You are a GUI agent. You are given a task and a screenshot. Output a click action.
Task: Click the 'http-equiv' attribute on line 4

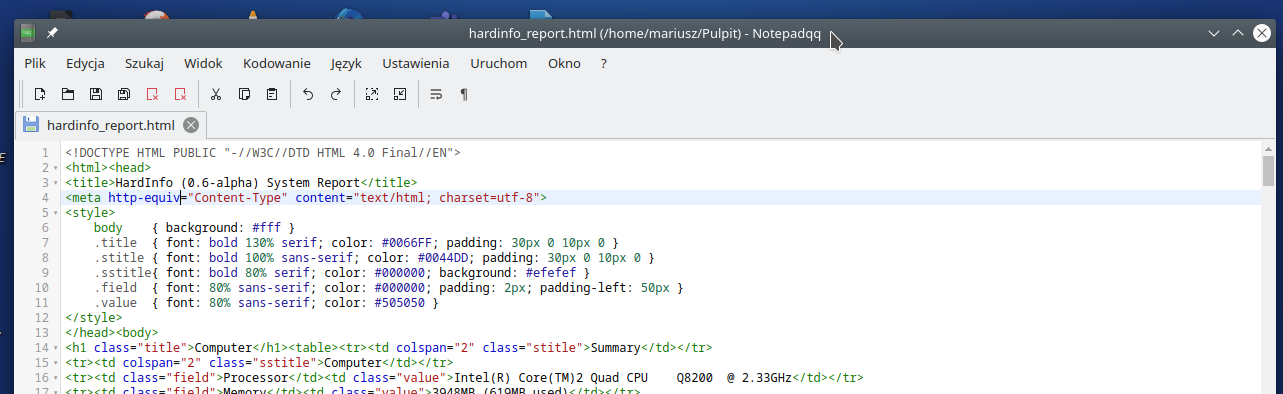(x=144, y=198)
